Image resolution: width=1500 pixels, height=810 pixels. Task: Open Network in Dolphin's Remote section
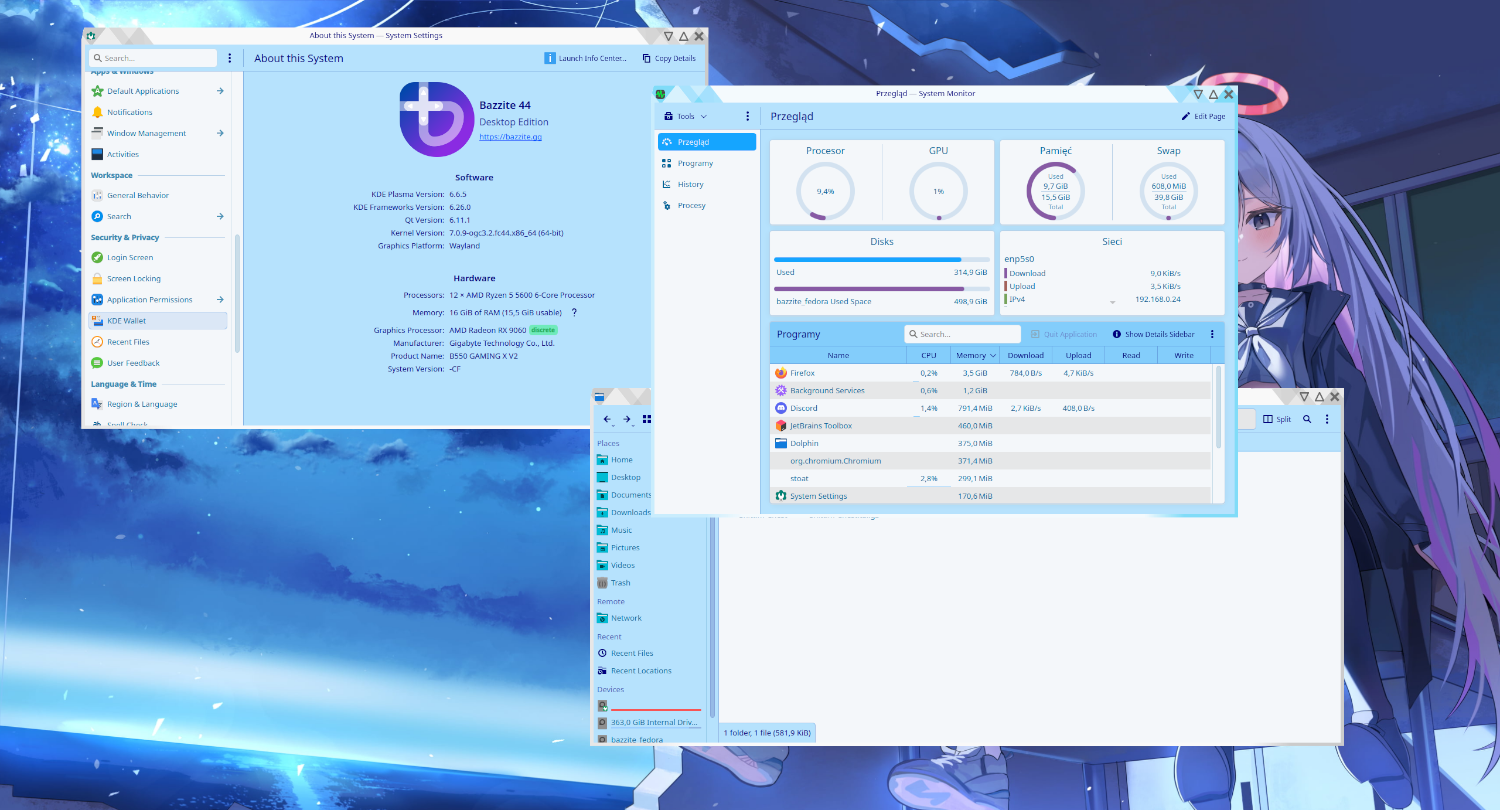652,618
